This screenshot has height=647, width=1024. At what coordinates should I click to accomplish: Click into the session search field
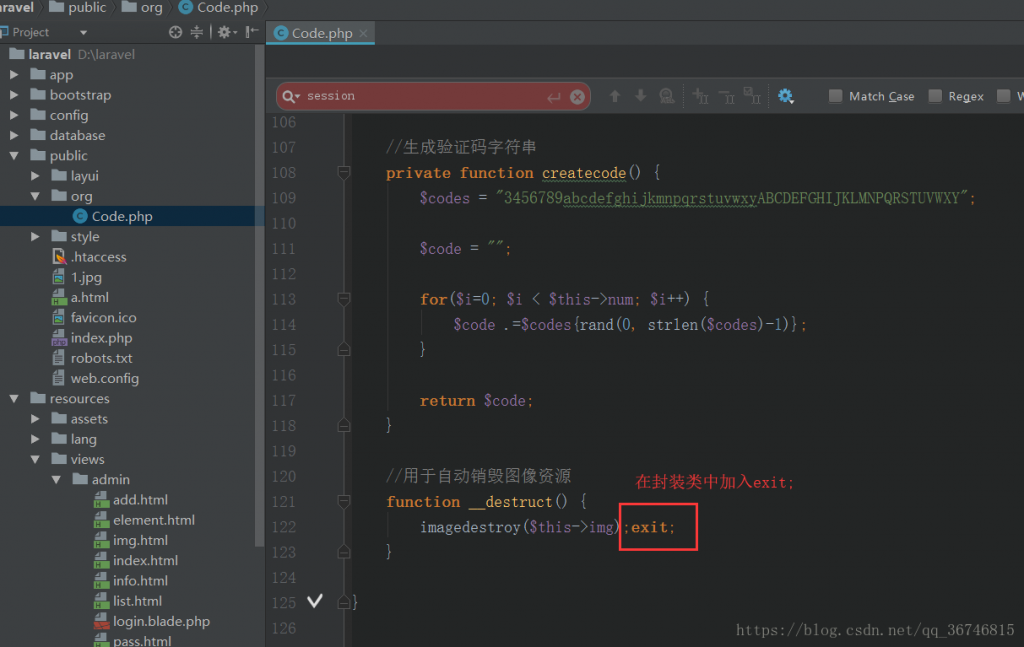click(420, 96)
